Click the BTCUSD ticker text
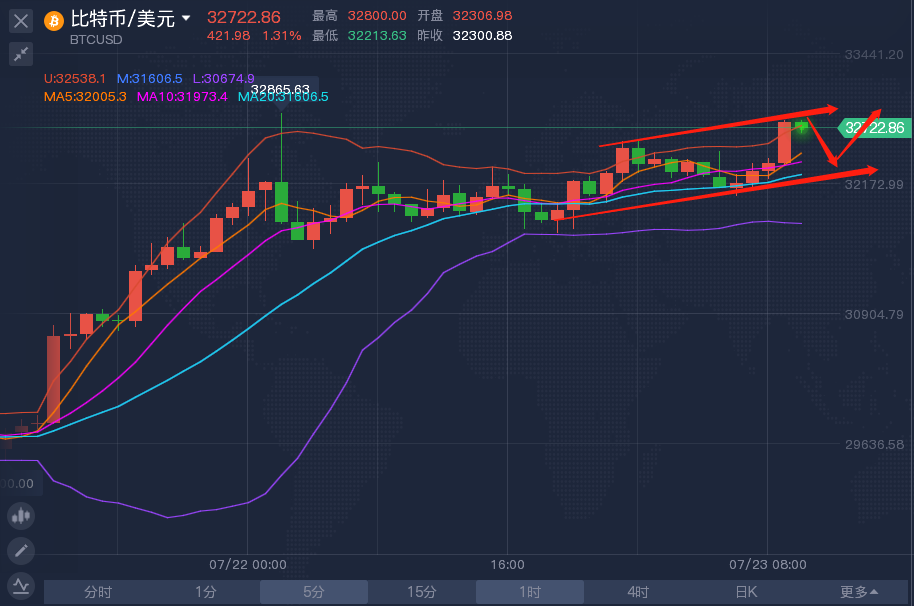This screenshot has height=606, width=914. click(96, 40)
